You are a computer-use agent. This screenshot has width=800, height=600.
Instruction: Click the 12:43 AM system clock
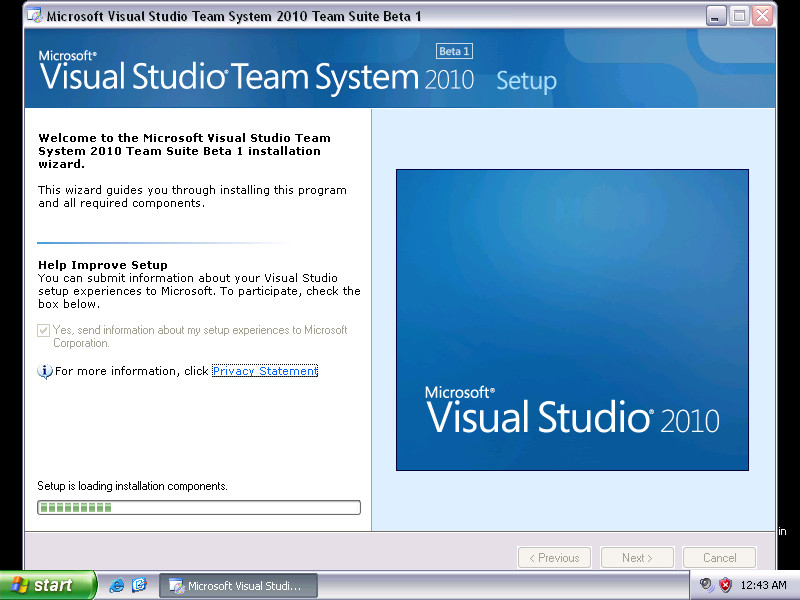763,585
